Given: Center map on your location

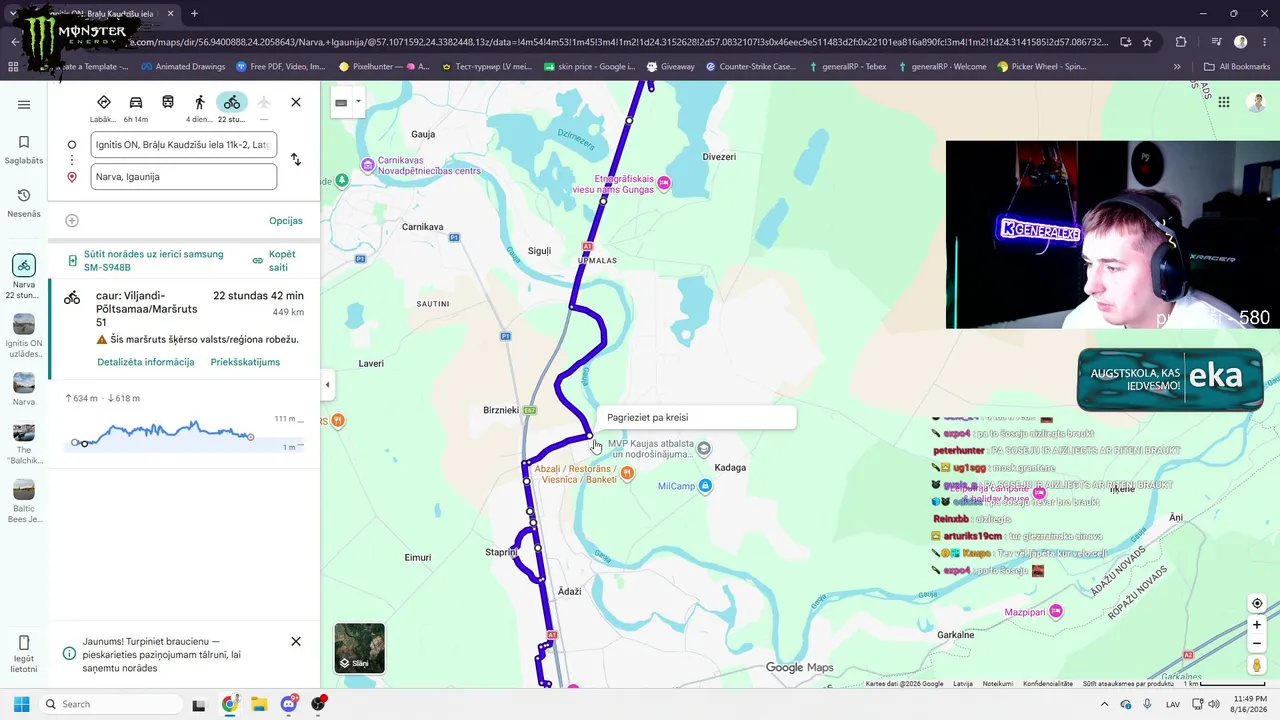Looking at the screenshot, I should coord(1257,603).
